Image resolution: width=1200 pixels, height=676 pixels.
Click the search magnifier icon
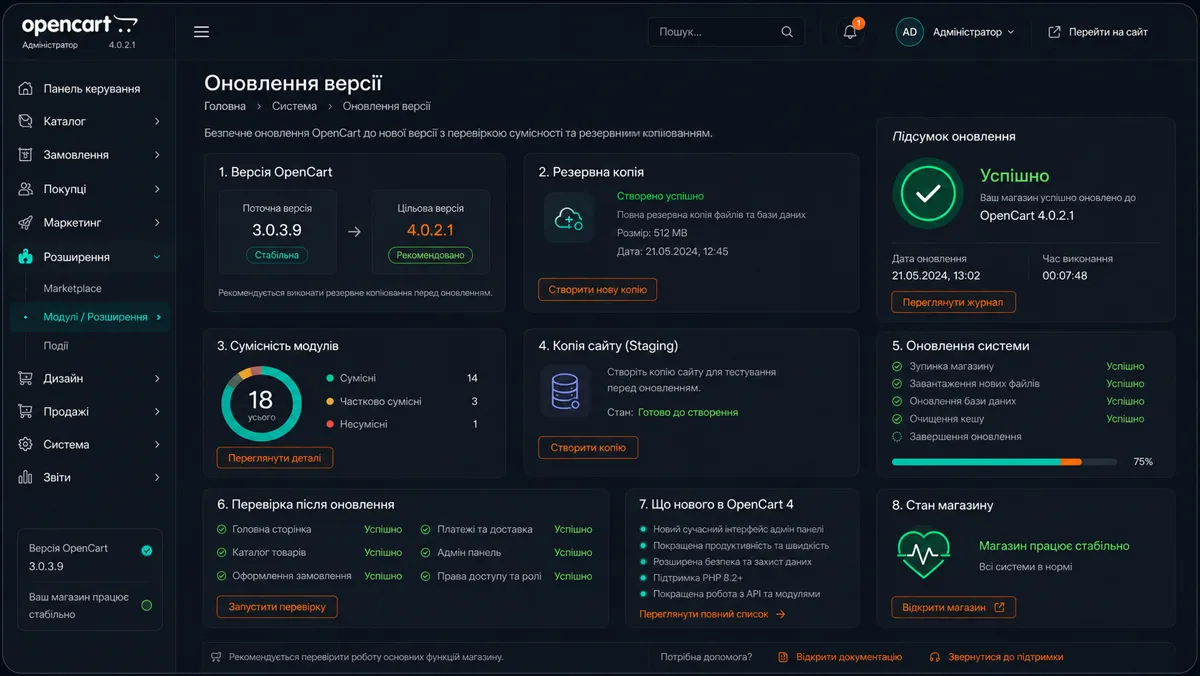[x=787, y=32]
